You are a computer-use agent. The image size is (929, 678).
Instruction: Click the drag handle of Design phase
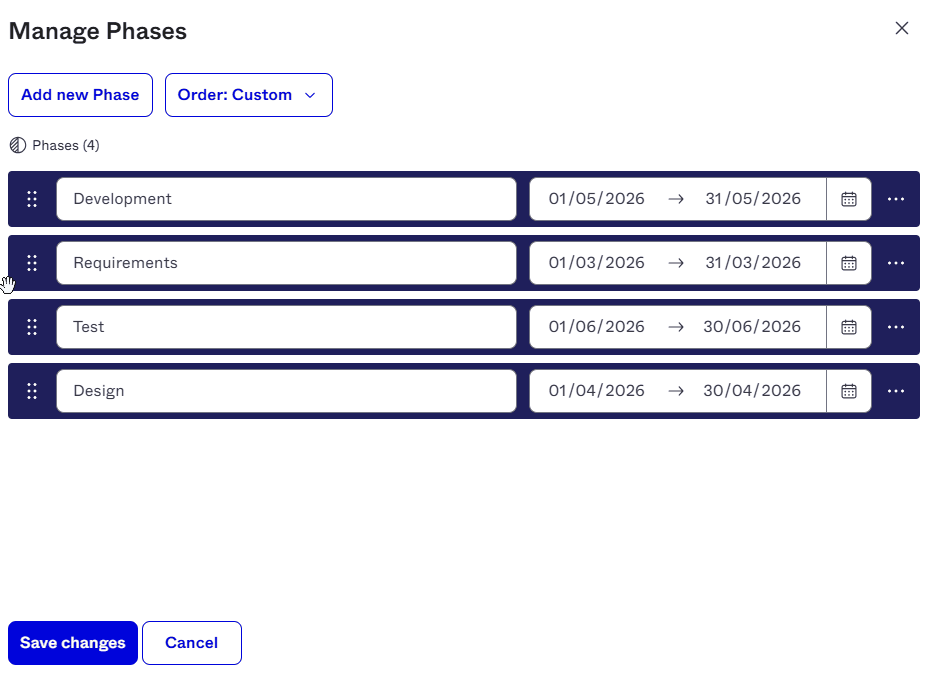click(32, 391)
